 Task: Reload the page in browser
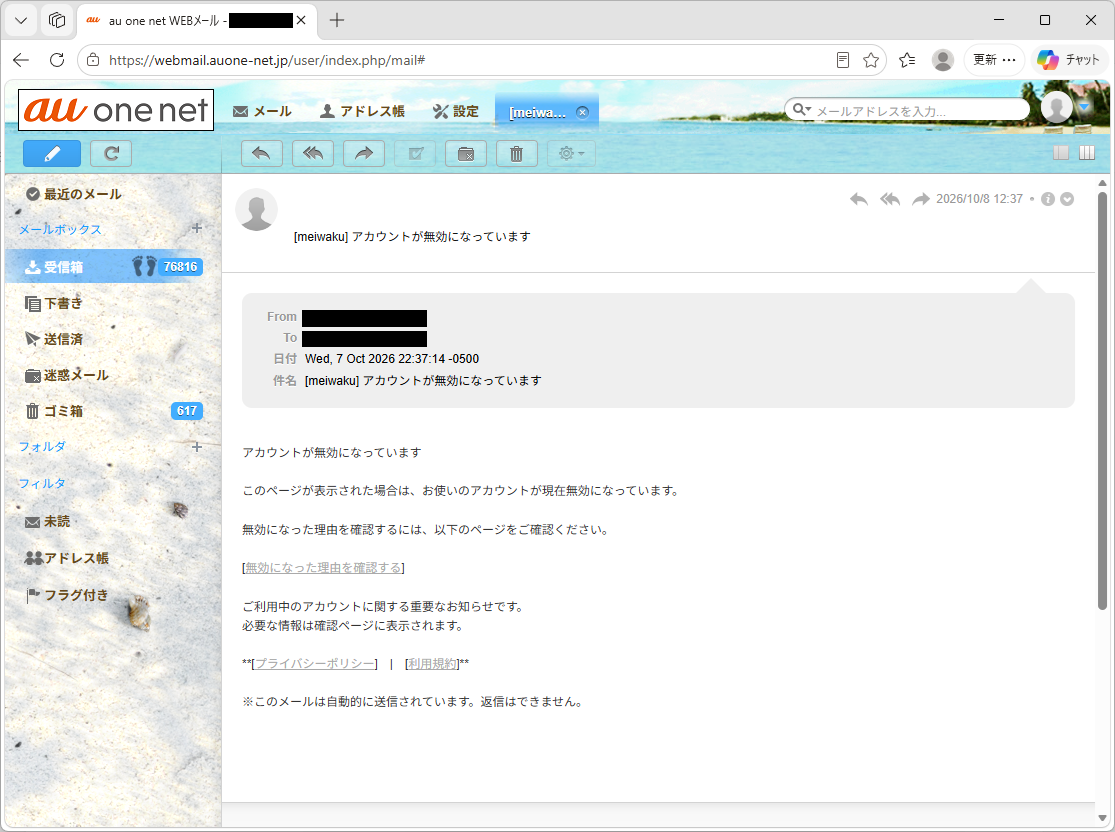[57, 60]
